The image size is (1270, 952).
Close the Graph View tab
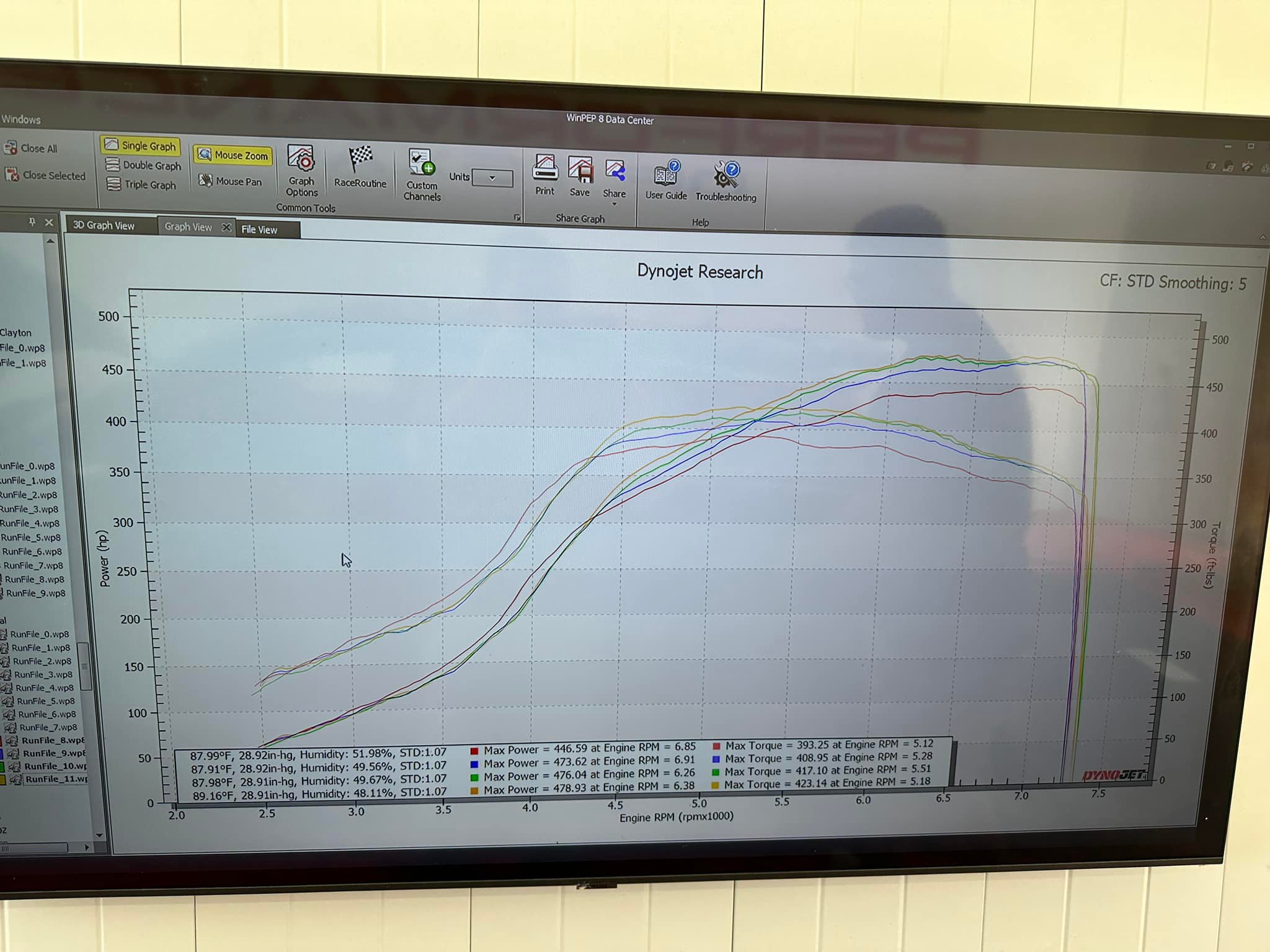point(226,227)
